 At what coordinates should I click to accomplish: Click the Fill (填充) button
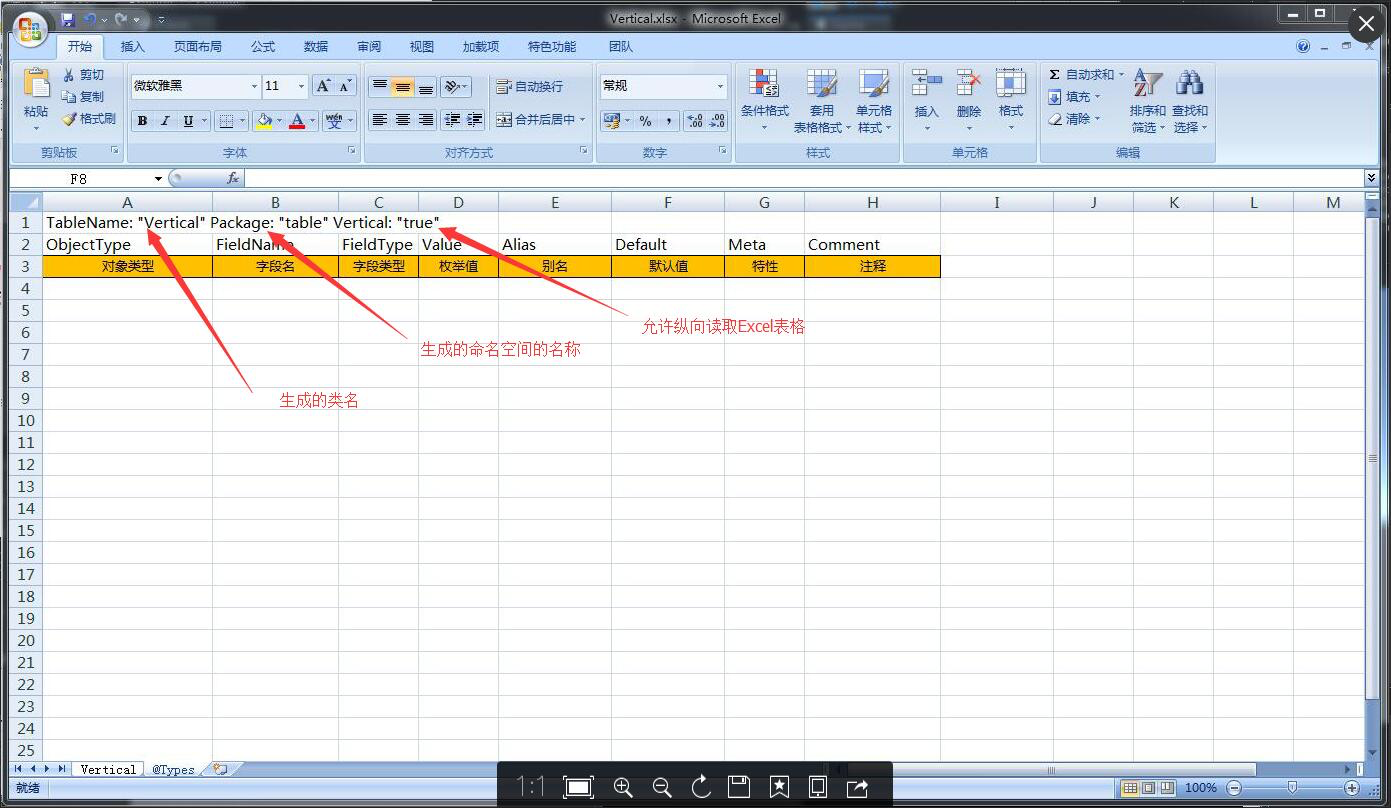(x=1074, y=97)
